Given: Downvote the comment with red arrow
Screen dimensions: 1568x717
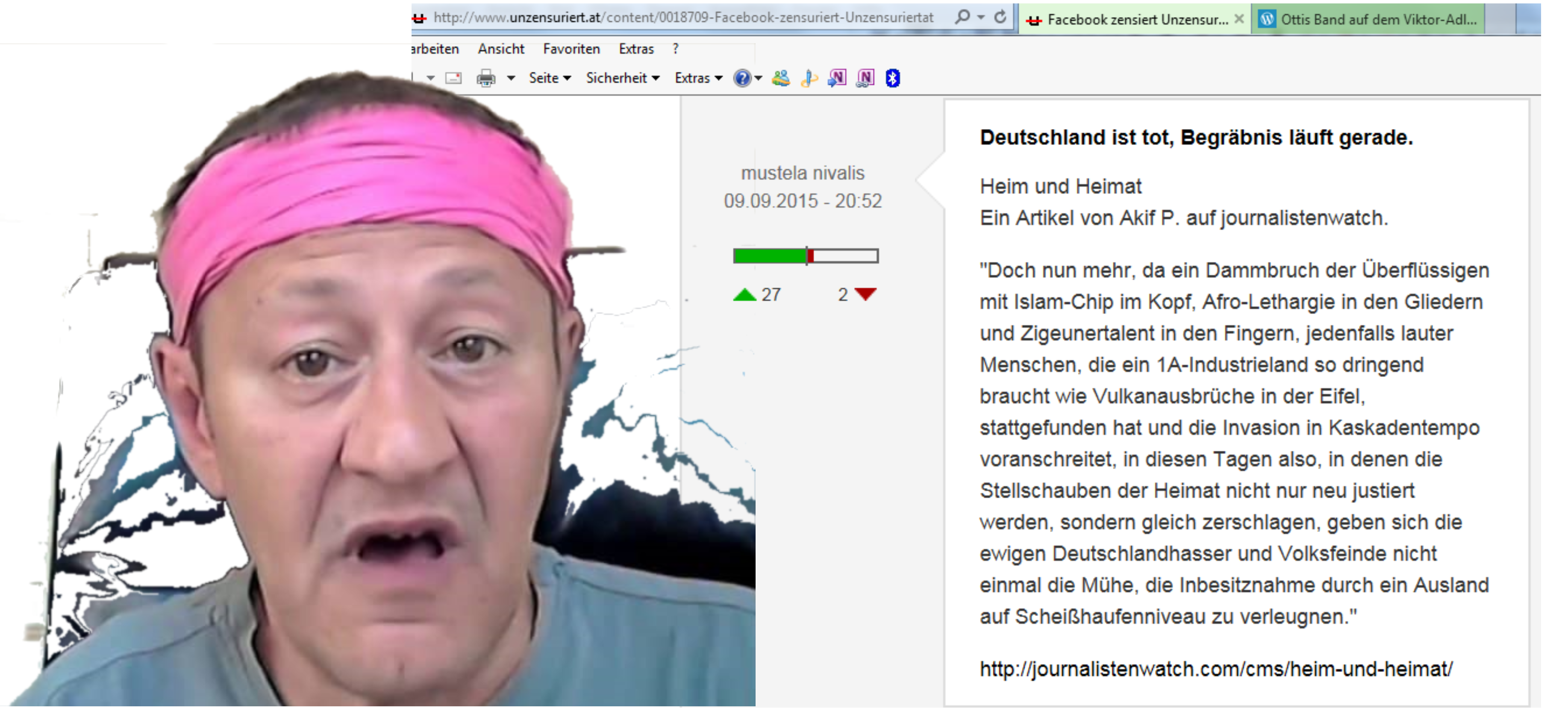Looking at the screenshot, I should [865, 294].
